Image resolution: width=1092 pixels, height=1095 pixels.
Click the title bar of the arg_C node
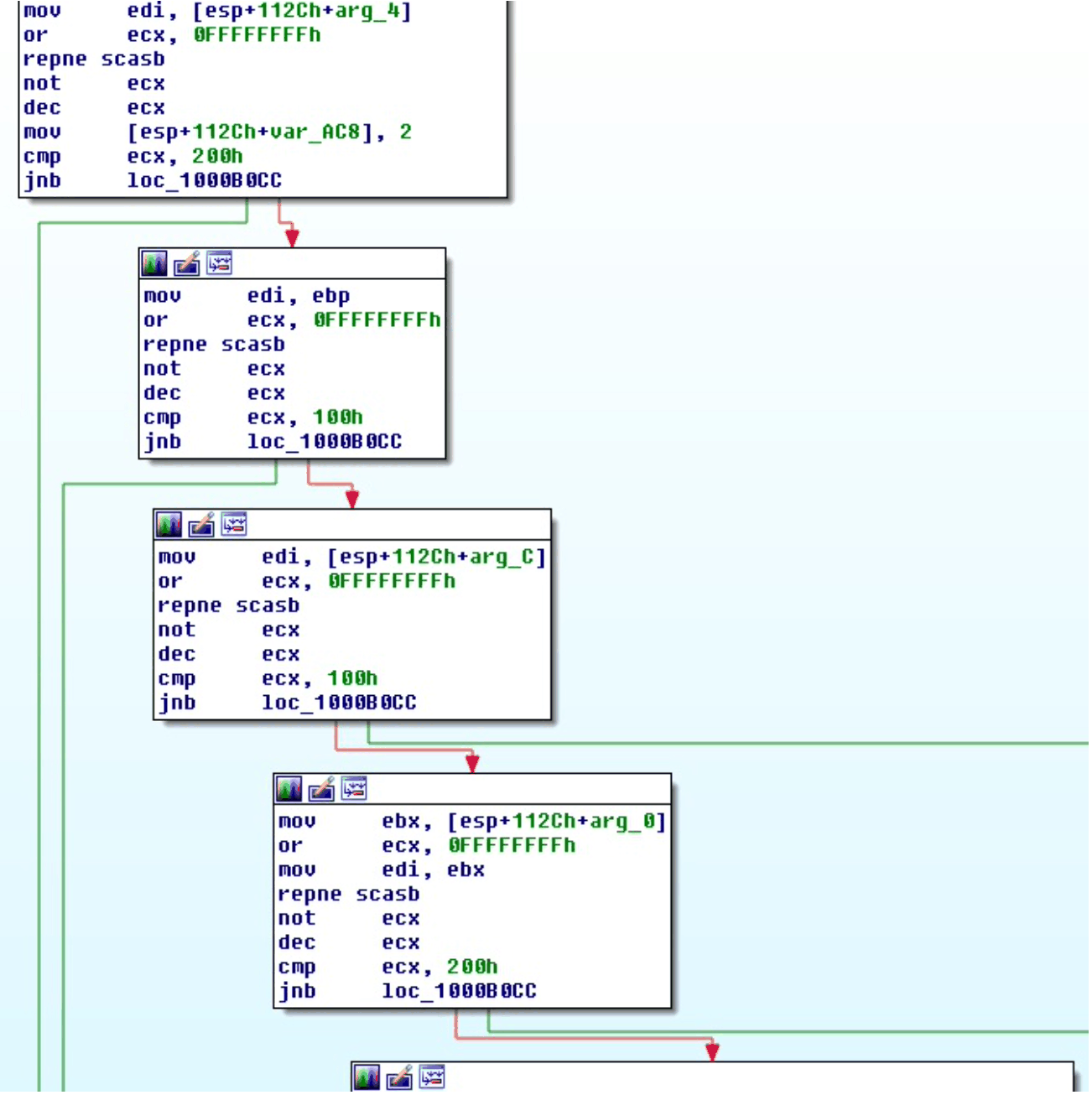pyautogui.click(x=352, y=525)
